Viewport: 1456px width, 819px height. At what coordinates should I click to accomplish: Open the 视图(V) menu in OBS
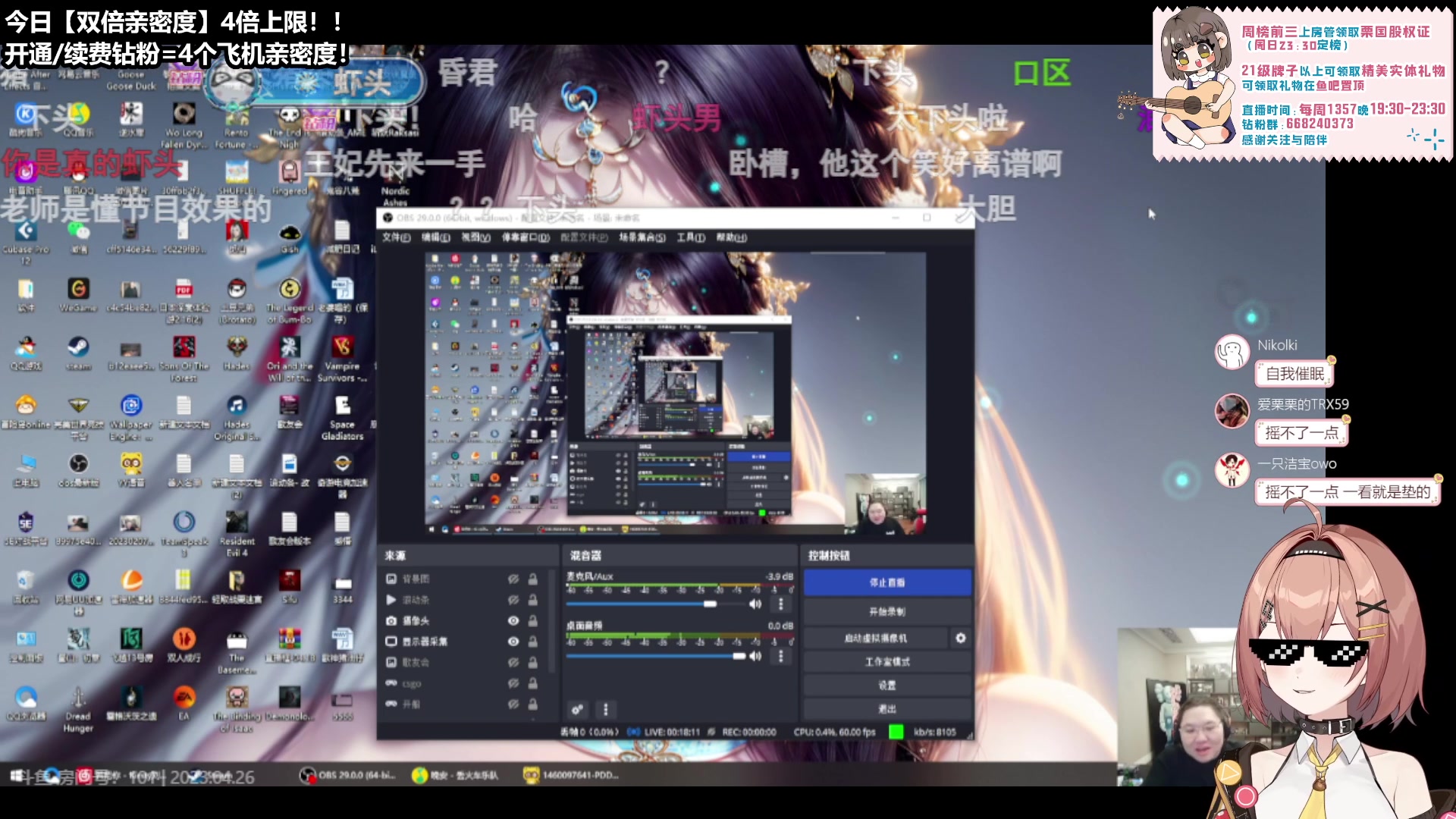(475, 237)
